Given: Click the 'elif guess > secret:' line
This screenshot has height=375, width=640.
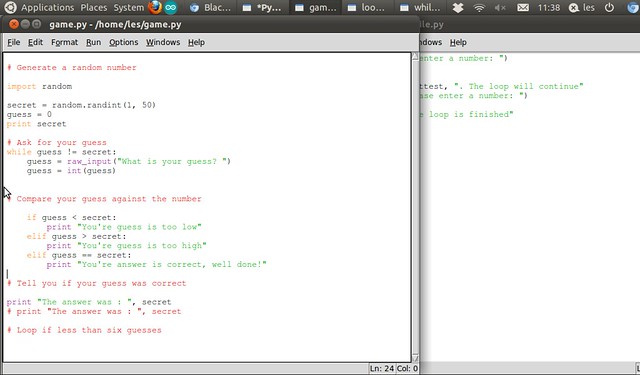Looking at the screenshot, I should click(x=77, y=237).
